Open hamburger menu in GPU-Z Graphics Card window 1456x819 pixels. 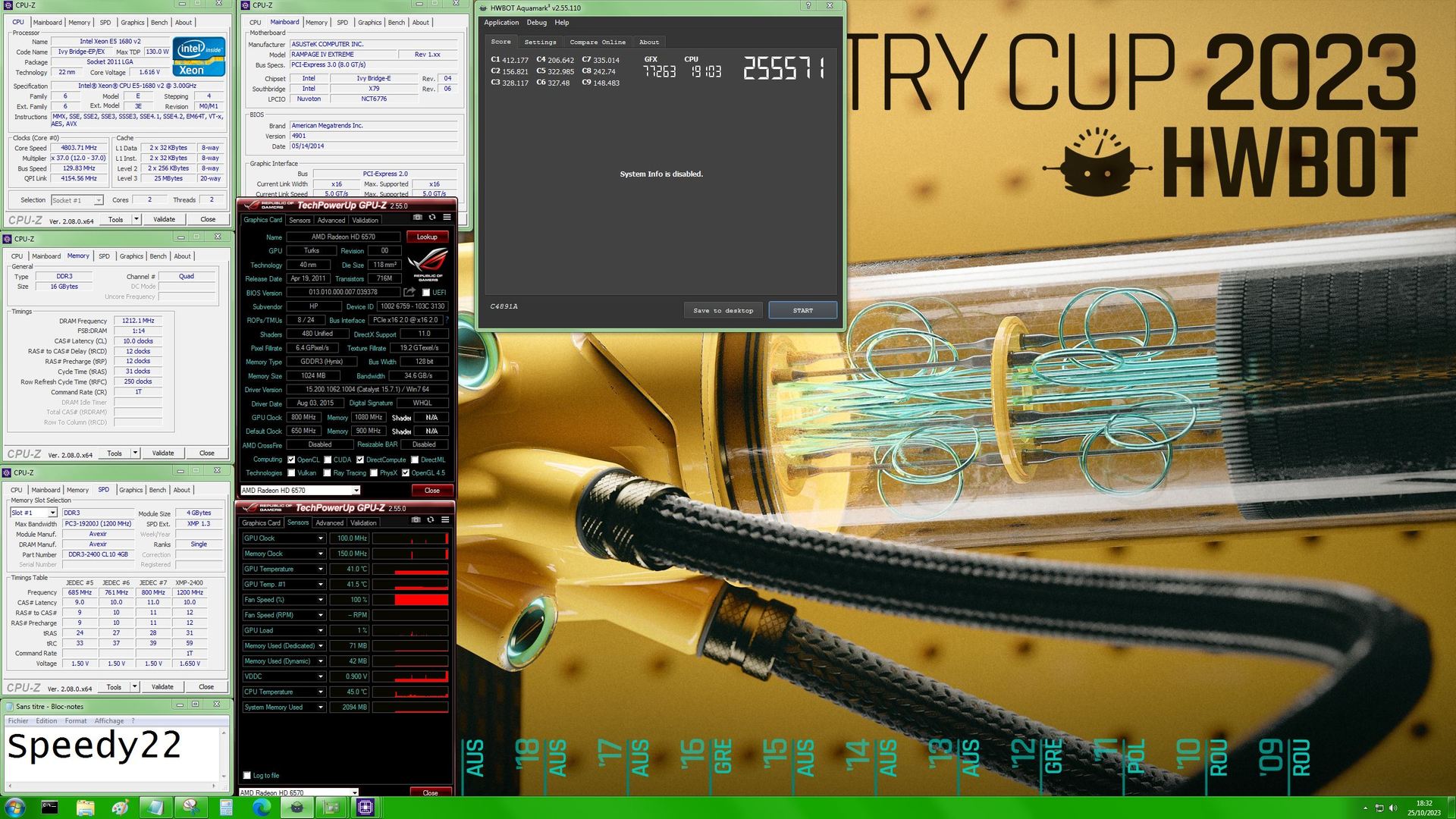pos(447,218)
